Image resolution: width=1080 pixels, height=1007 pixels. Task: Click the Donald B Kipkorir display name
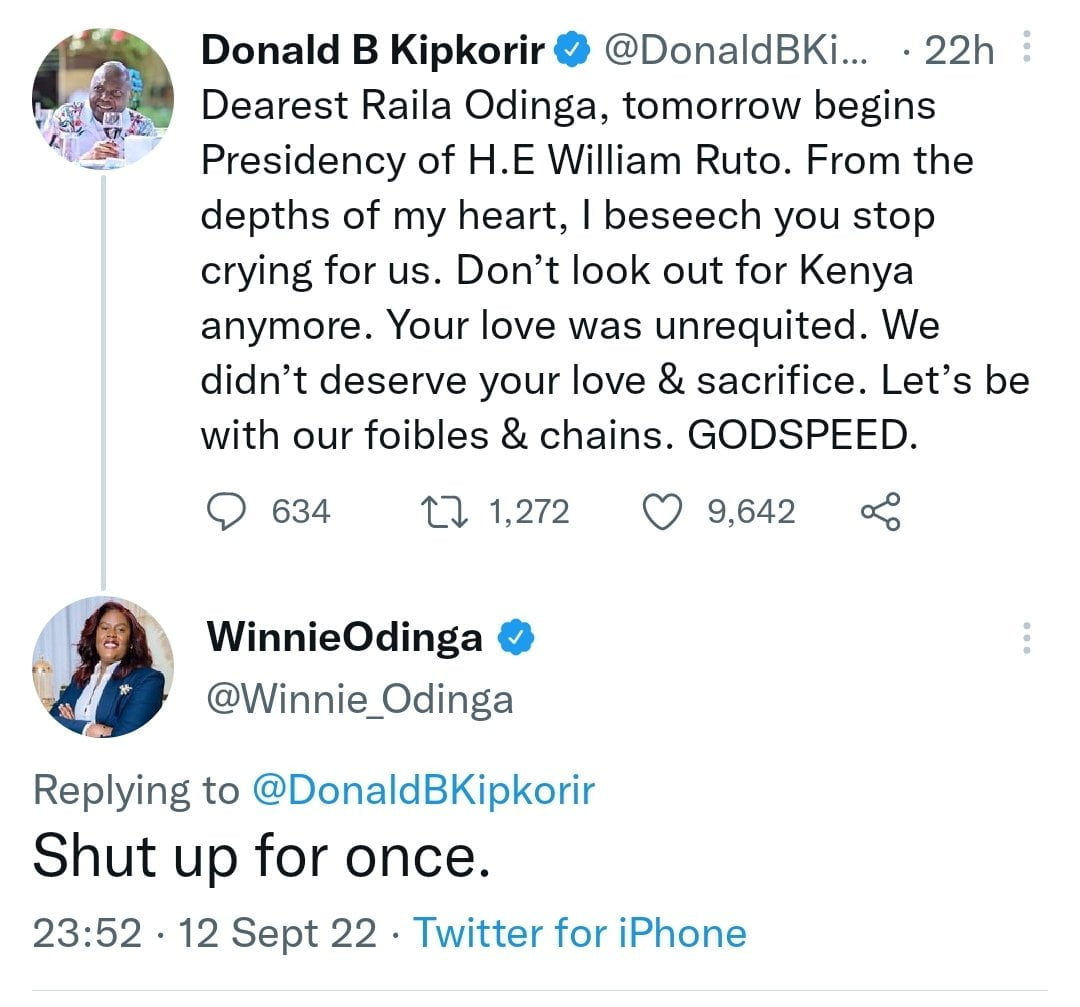[x=375, y=51]
